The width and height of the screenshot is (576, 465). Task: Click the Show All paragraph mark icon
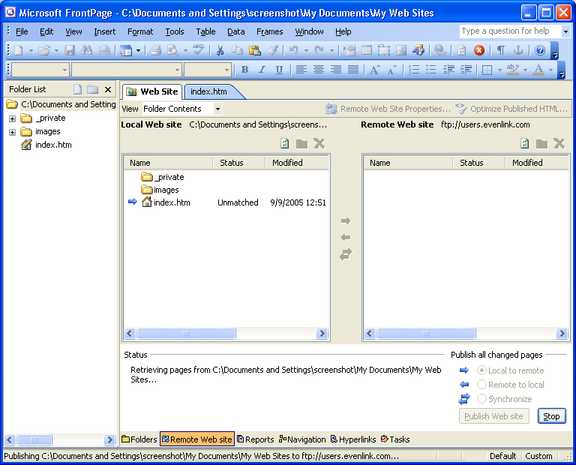[x=500, y=50]
